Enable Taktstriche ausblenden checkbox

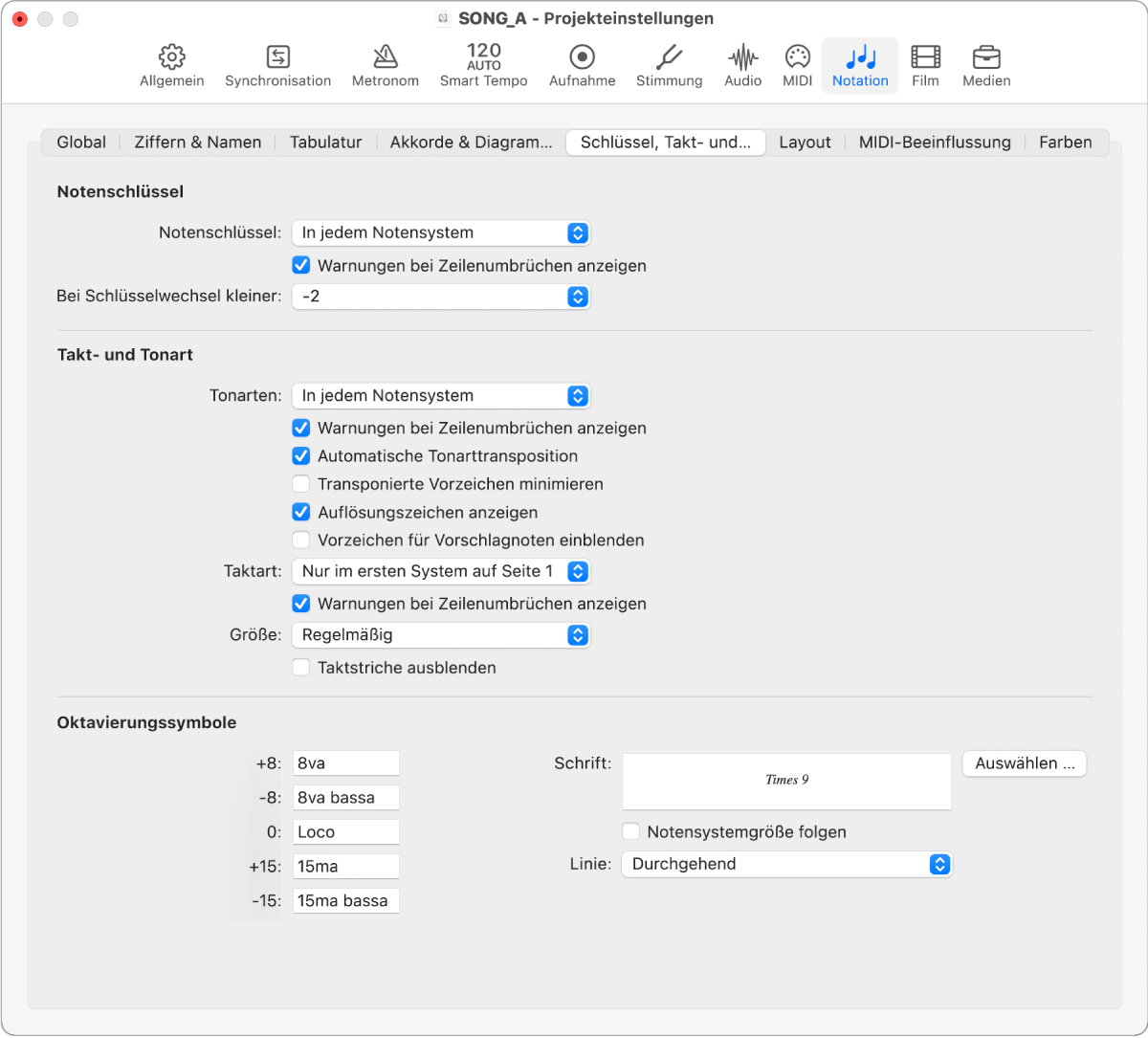click(301, 668)
